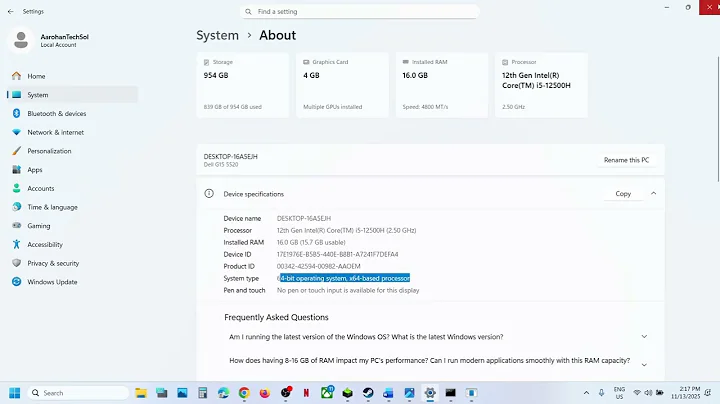Click the active Settings gear taskbar icon
The image size is (720, 404).
pyautogui.click(x=430, y=393)
